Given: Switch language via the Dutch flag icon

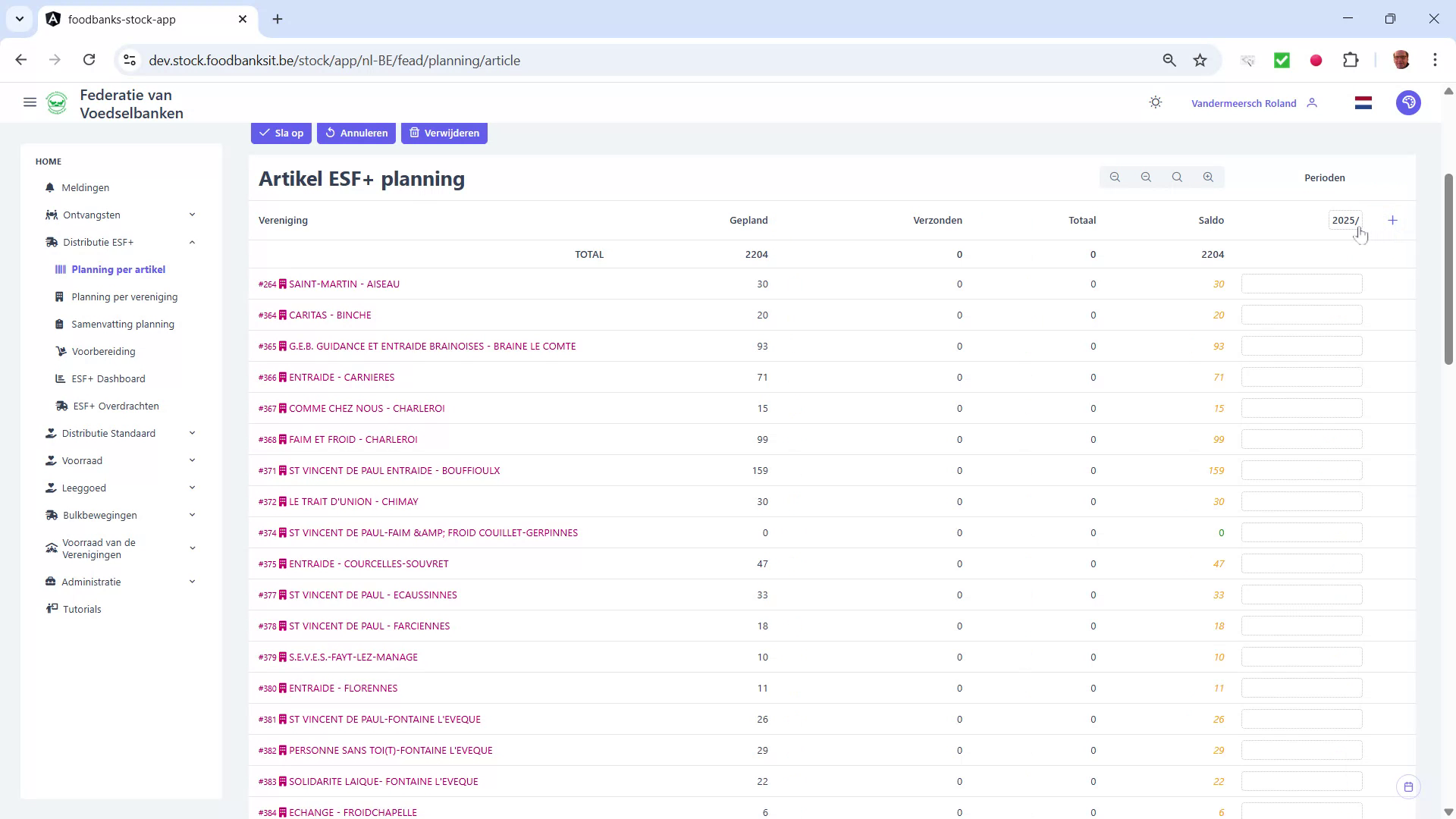Looking at the screenshot, I should (1363, 102).
